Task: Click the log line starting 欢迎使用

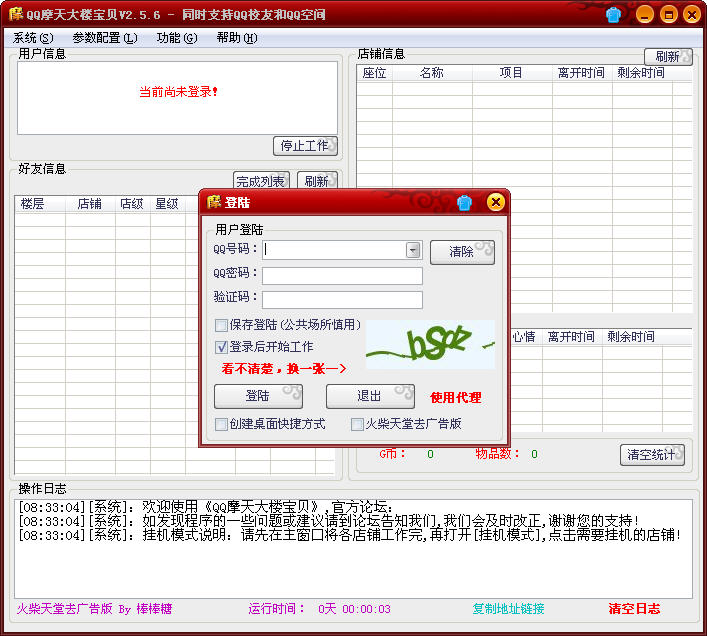Action: [206, 507]
